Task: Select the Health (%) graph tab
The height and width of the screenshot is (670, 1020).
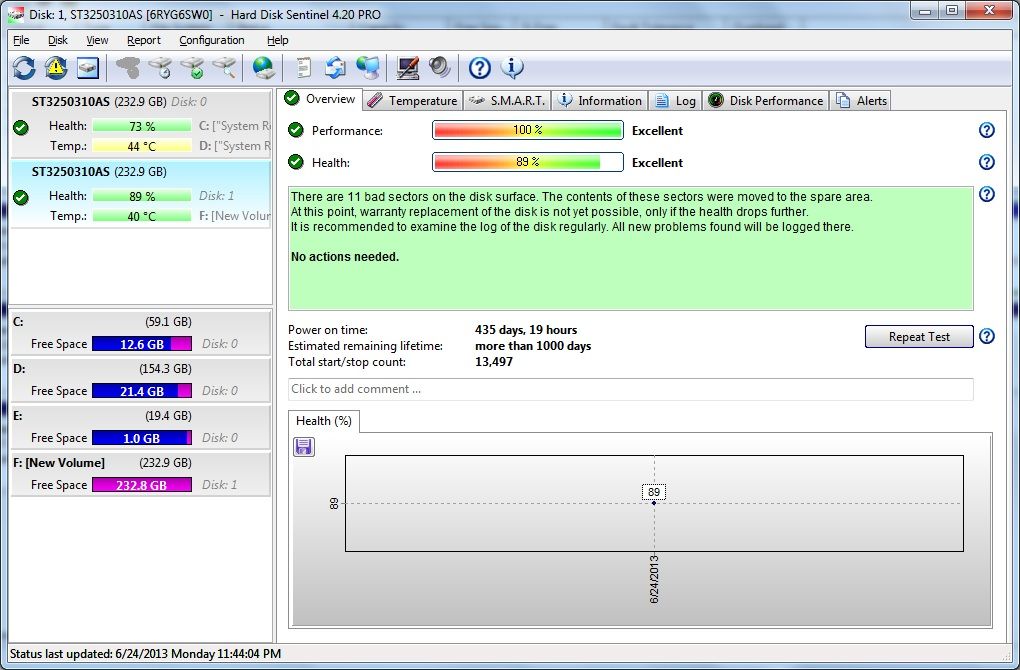Action: pyautogui.click(x=323, y=421)
